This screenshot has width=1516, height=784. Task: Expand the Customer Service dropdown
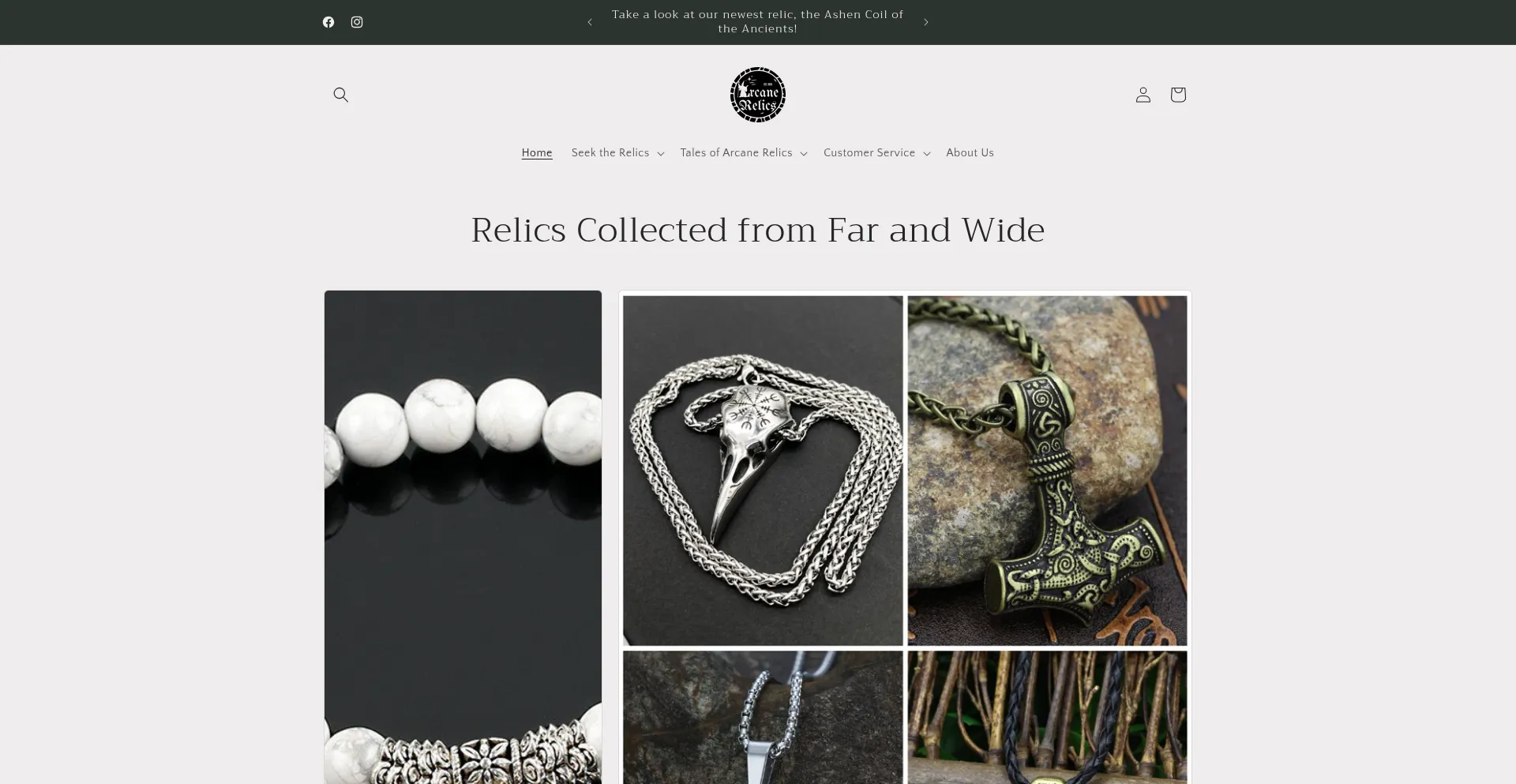876,153
